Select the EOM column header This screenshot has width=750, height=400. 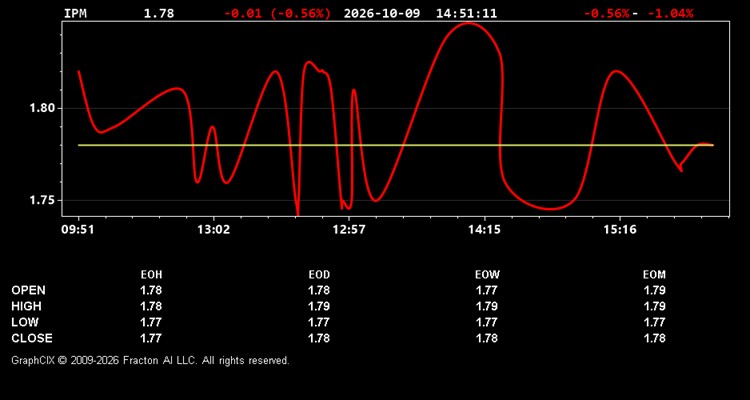point(654,275)
